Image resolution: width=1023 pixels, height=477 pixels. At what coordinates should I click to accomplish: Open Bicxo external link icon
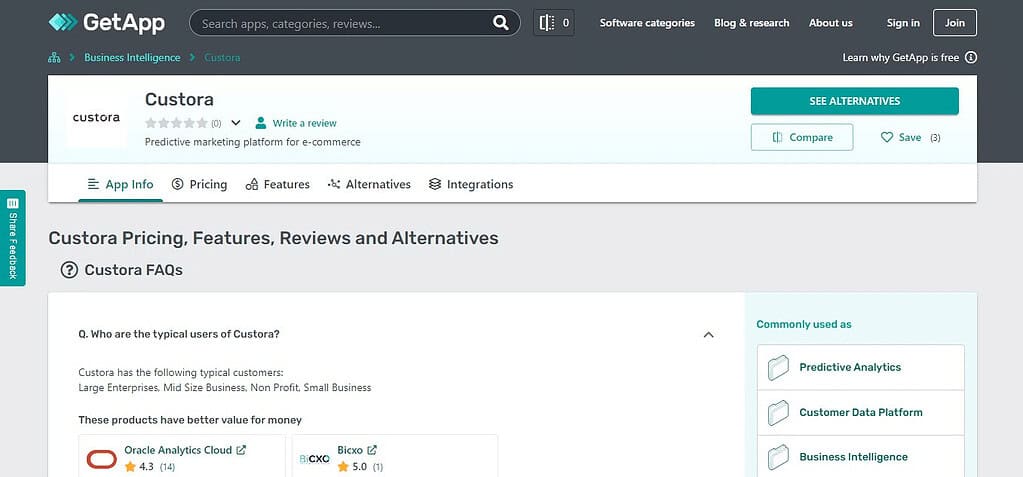click(x=372, y=450)
